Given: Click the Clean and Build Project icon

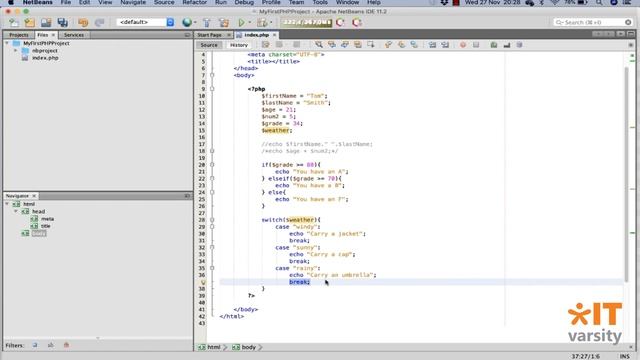Looking at the screenshot, I should pos(224,22).
